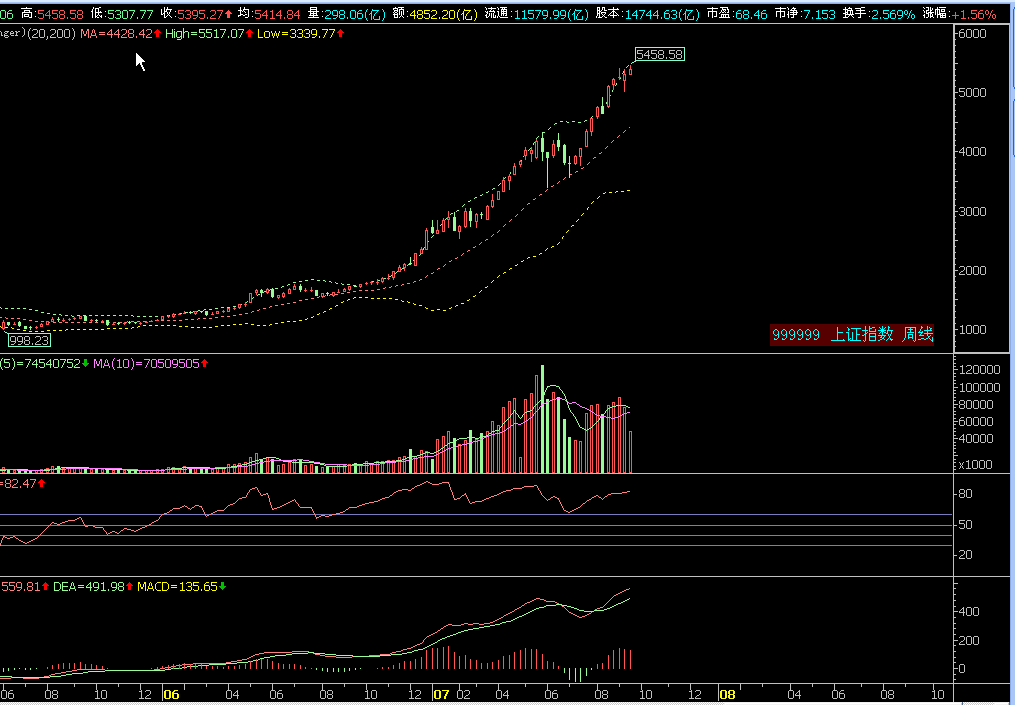Screen dimensions: 1015x705
Task: Click the 4000 price axis label
Action: pos(973,151)
